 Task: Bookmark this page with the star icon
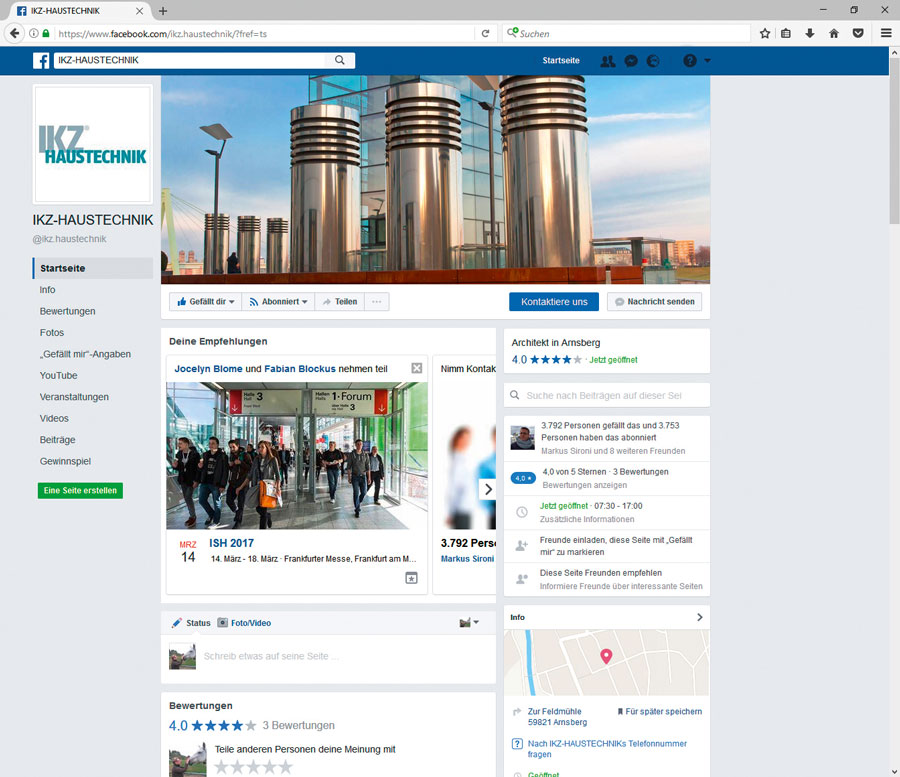765,33
